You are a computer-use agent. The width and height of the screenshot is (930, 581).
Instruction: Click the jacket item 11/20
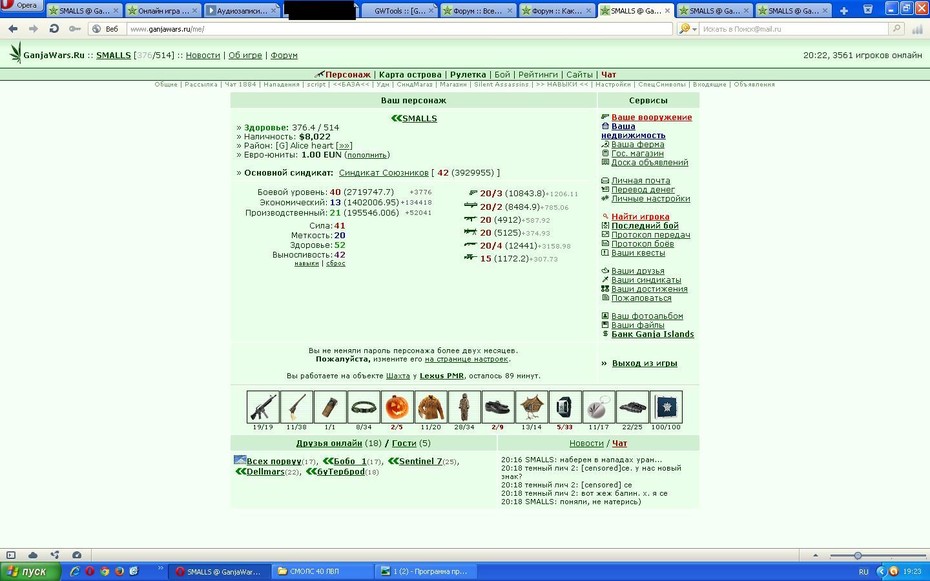(x=431, y=407)
